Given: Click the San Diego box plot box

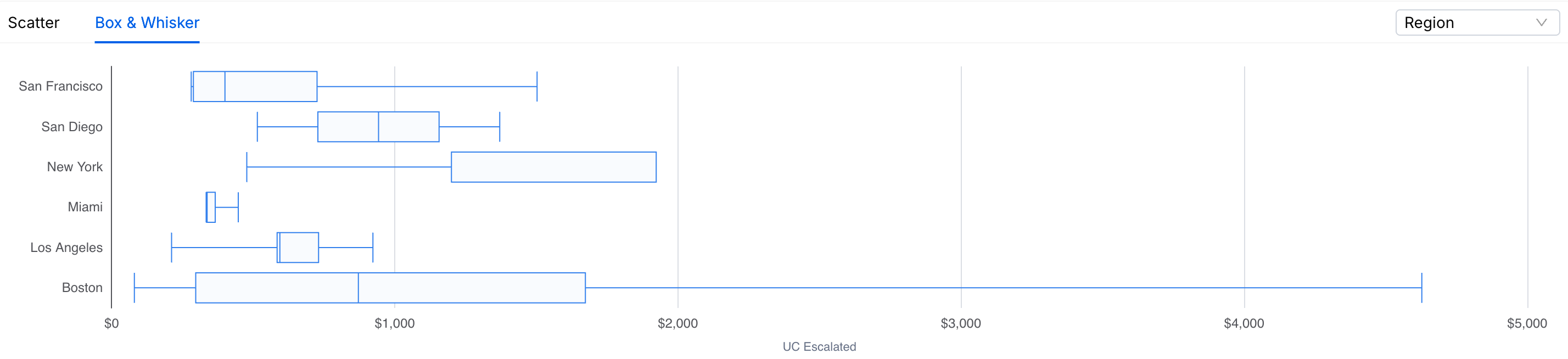Looking at the screenshot, I should pyautogui.click(x=378, y=127).
